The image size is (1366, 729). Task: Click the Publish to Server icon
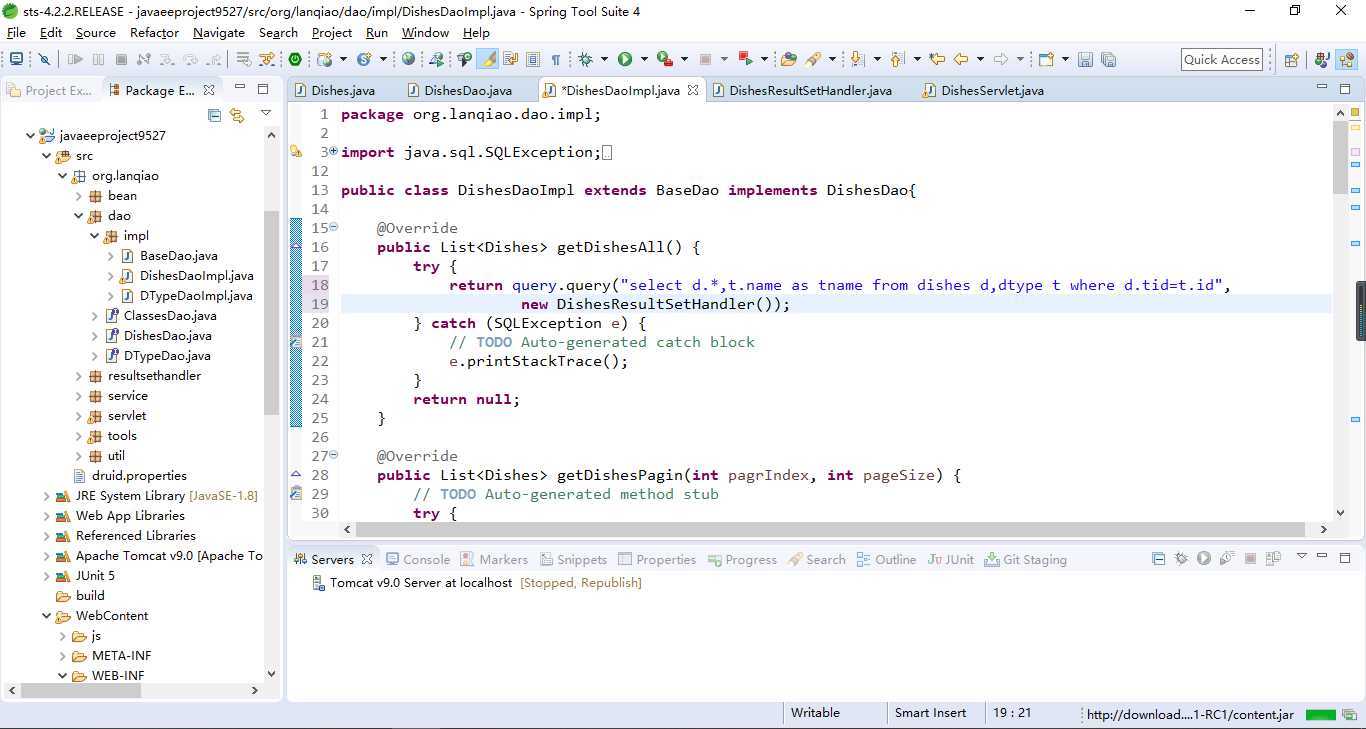(x=1273, y=558)
